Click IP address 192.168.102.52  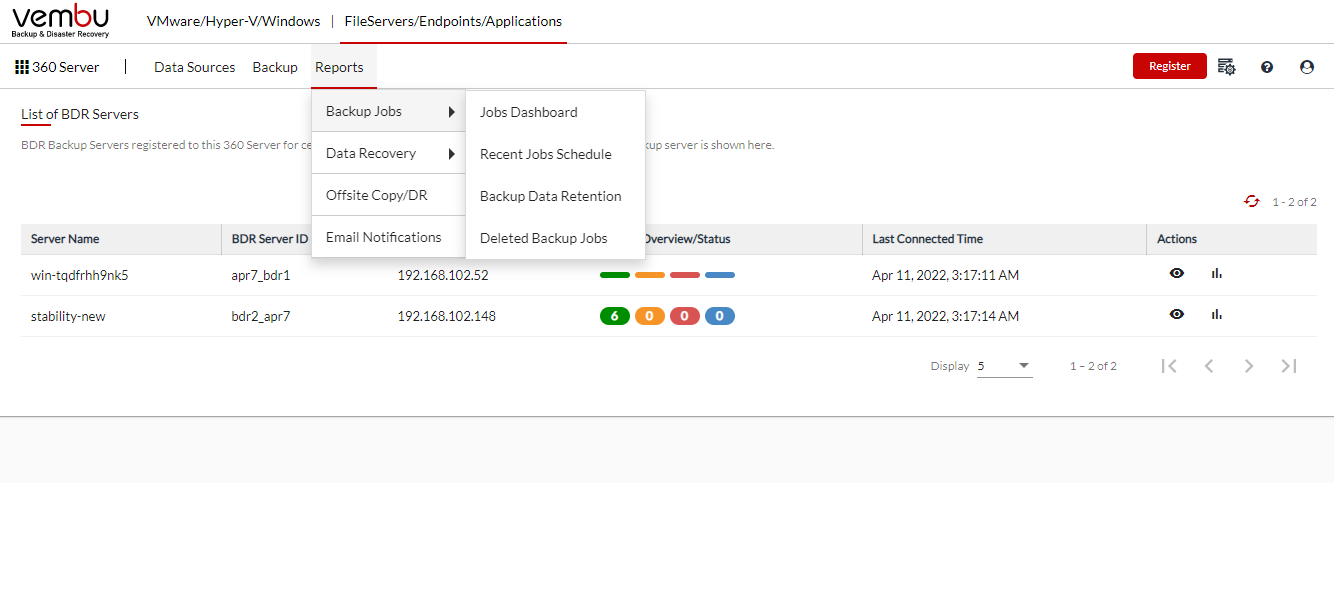tap(443, 275)
